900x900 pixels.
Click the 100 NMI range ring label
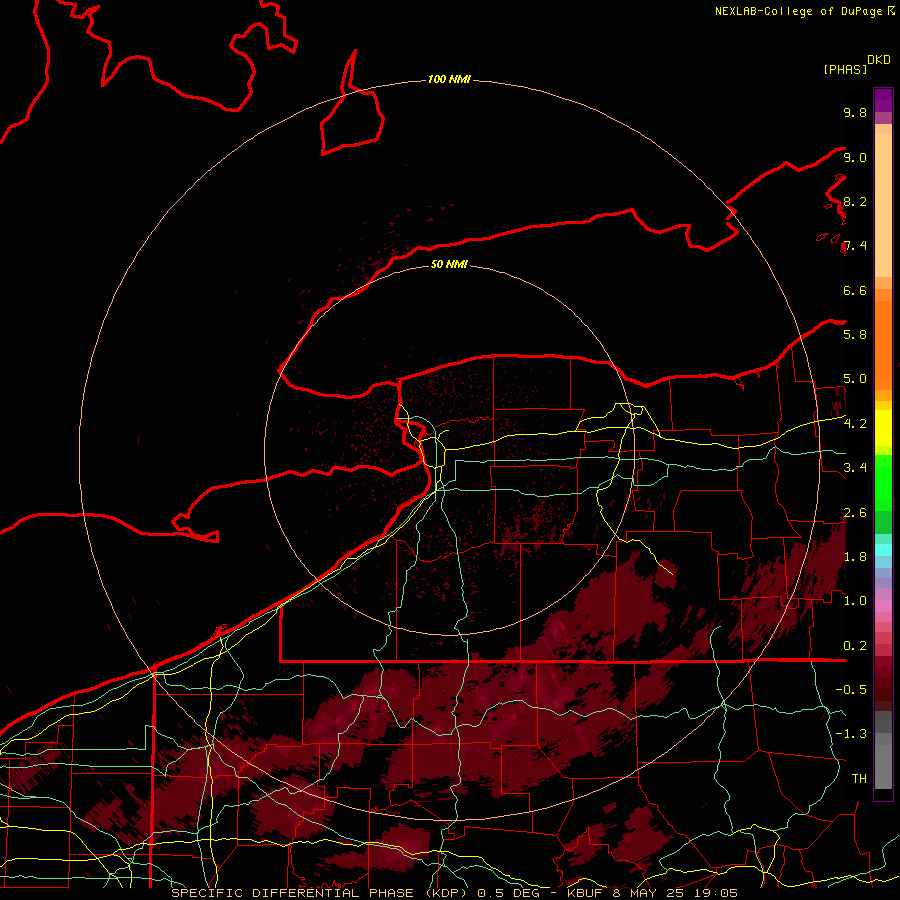[449, 79]
